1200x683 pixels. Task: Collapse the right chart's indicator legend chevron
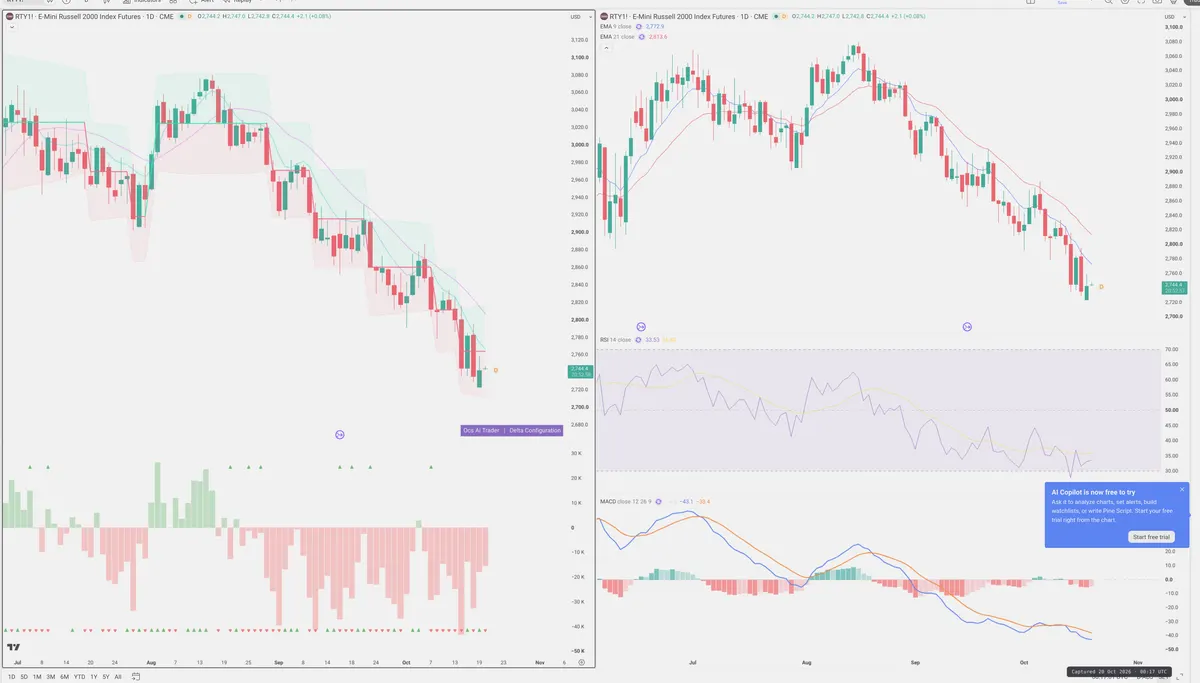(x=605, y=47)
